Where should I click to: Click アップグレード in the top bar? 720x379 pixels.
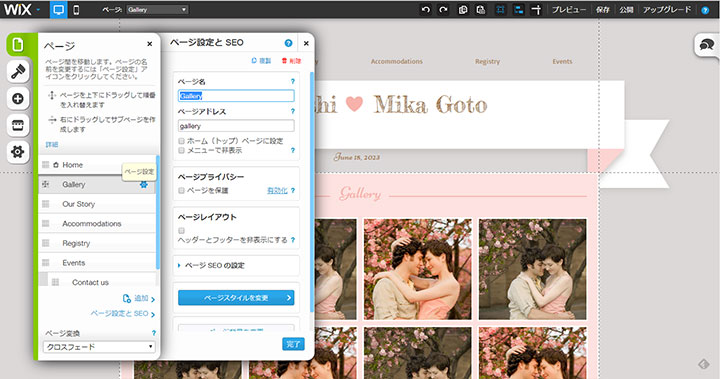pyautogui.click(x=667, y=10)
